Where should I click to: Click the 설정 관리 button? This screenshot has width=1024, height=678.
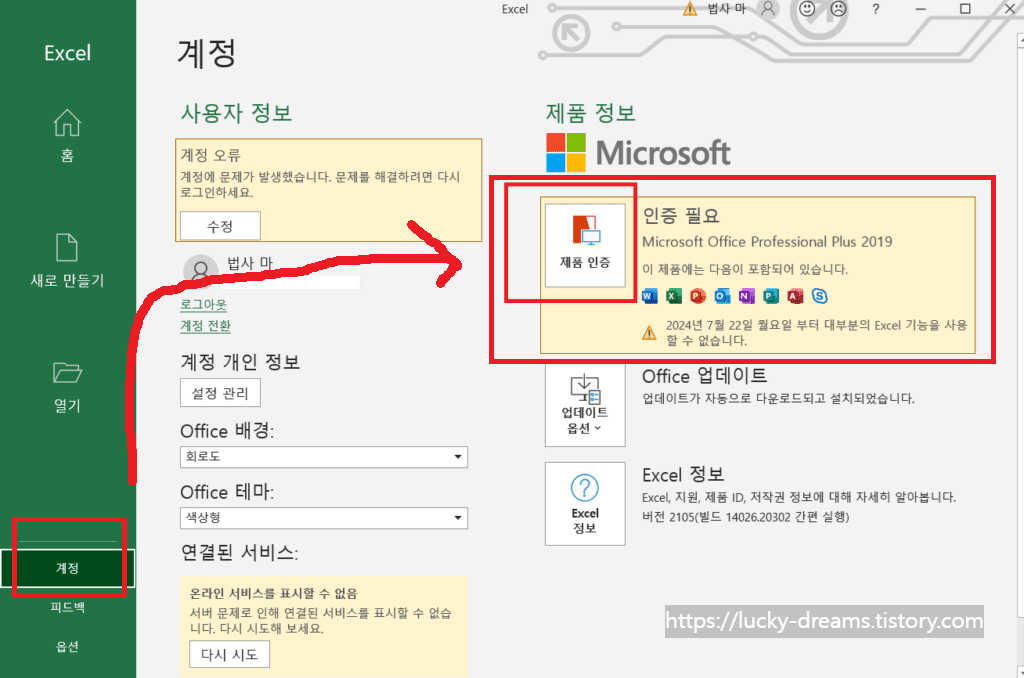[220, 393]
